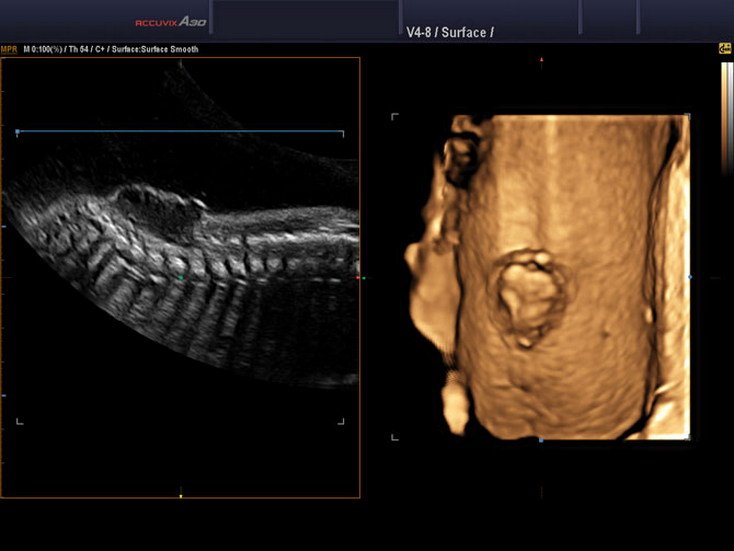
Task: Select the V4-8 / Surface header text
Action: [x=449, y=33]
